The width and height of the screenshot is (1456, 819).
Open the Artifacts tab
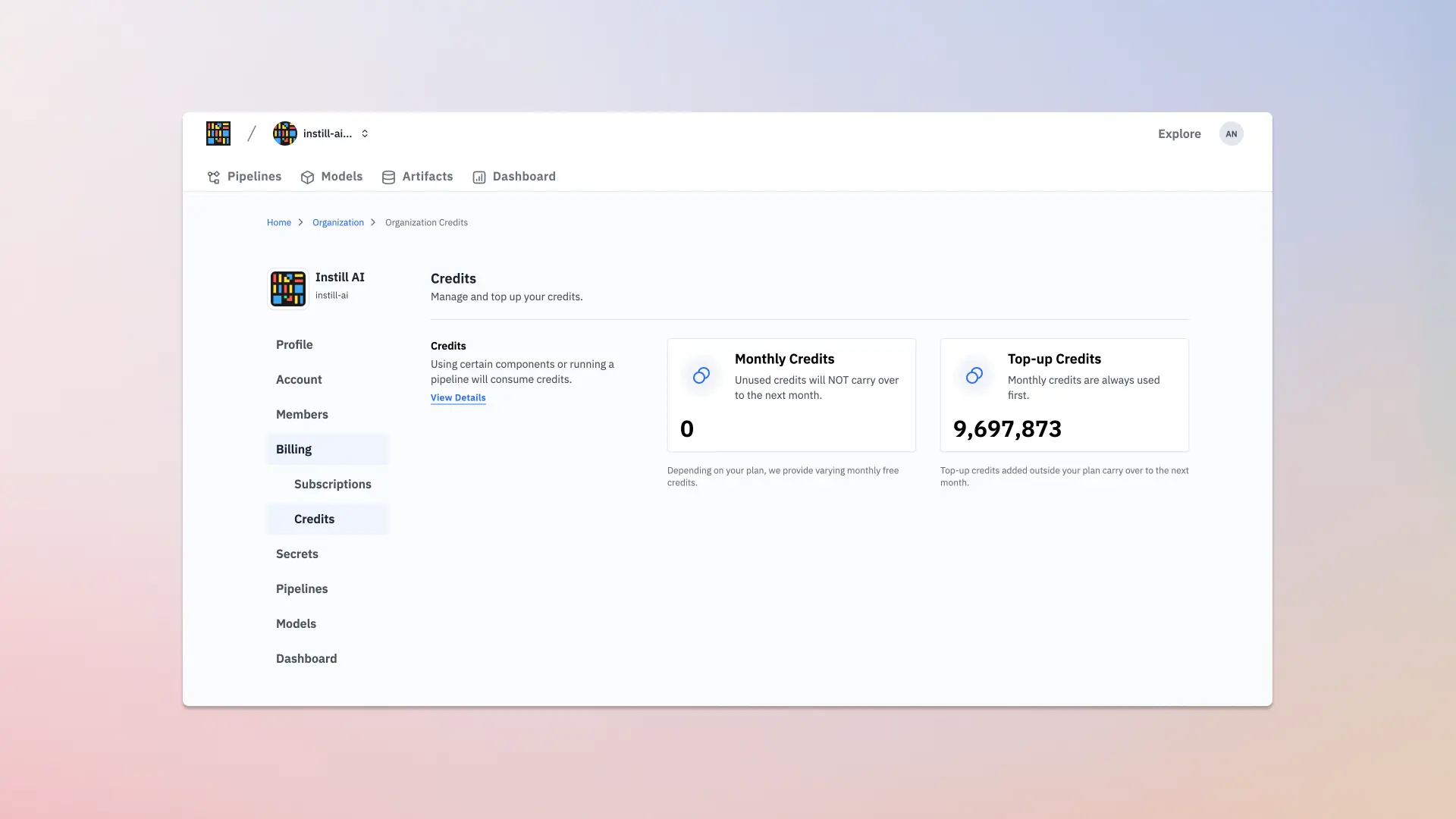coord(417,177)
